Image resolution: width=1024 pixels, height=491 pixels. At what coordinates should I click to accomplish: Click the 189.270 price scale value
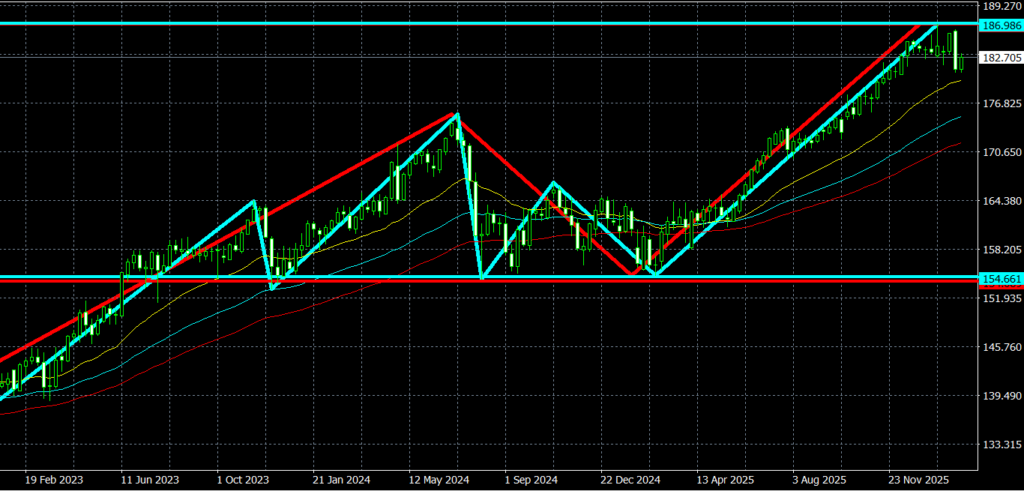tap(1000, 6)
